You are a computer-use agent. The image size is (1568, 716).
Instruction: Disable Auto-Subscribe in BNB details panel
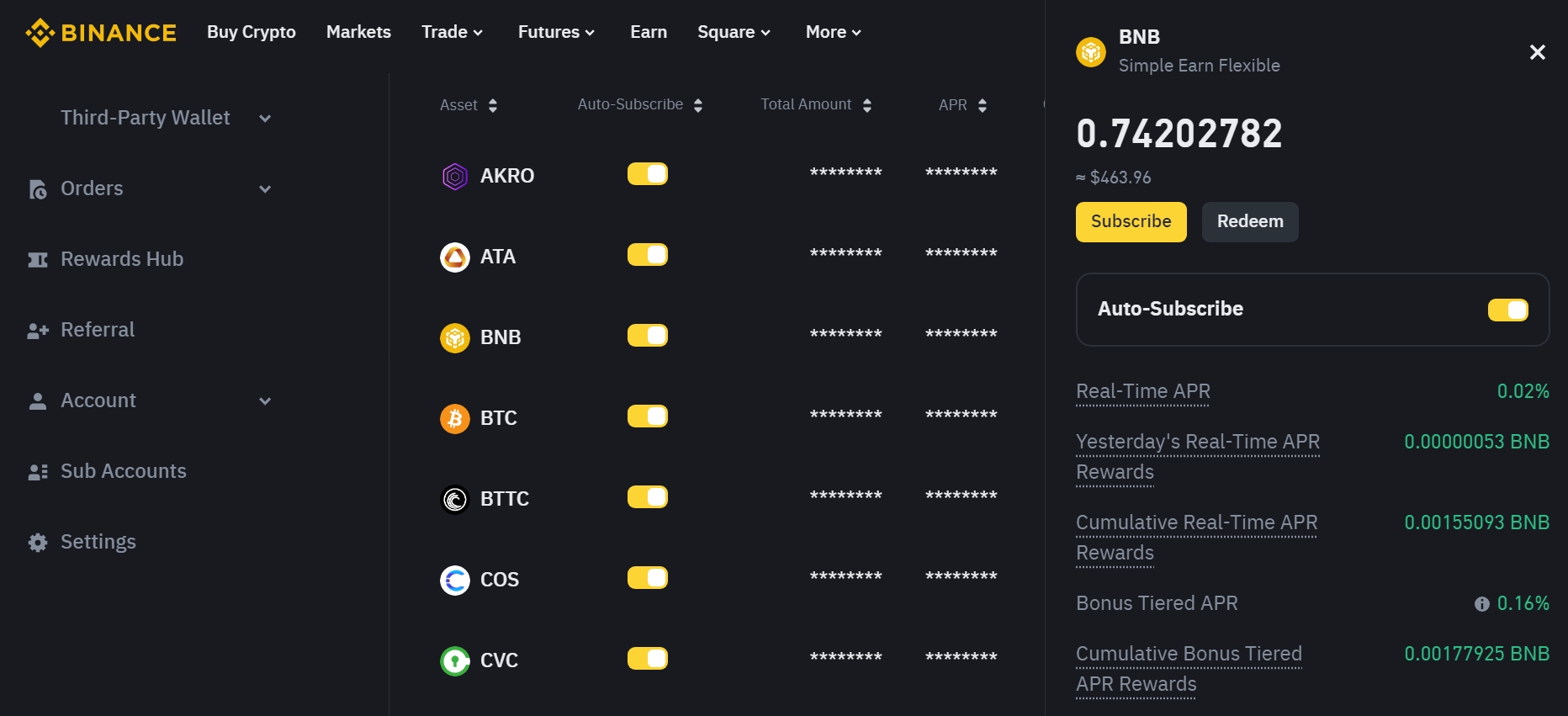coord(1508,310)
